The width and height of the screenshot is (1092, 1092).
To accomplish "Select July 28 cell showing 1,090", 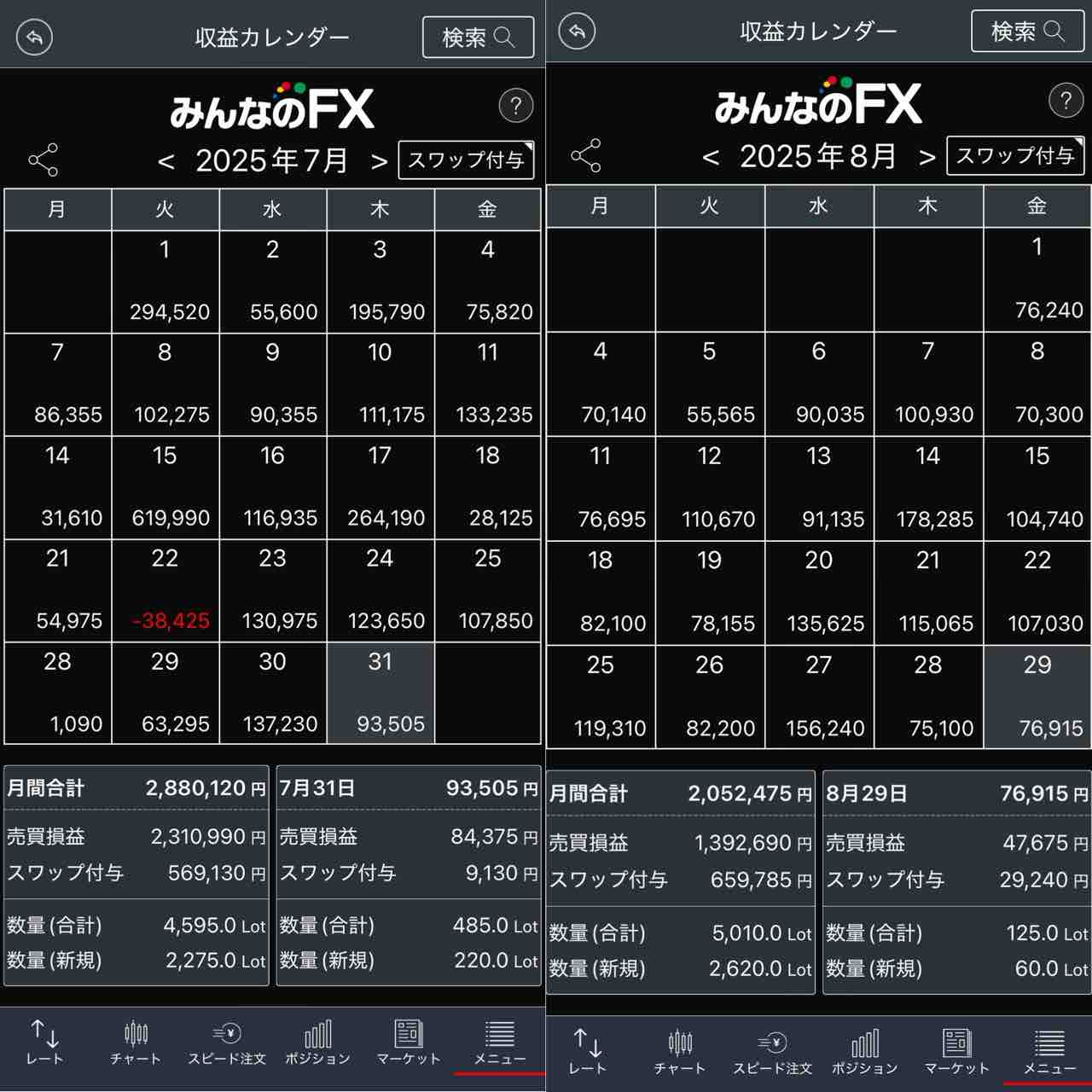I will click(58, 694).
